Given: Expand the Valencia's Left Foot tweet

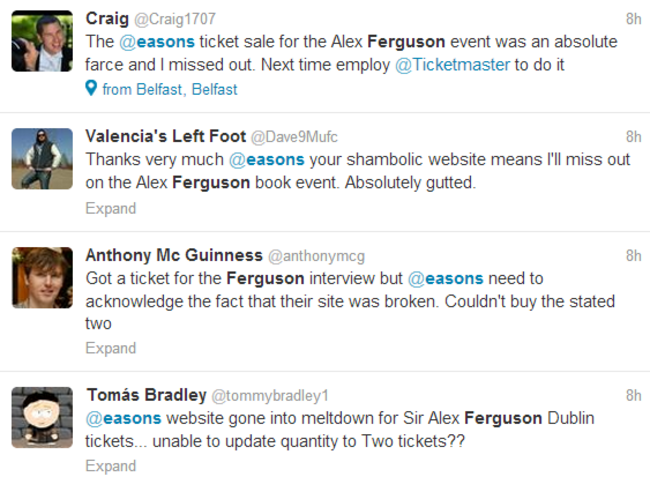Looking at the screenshot, I should [x=110, y=209].
